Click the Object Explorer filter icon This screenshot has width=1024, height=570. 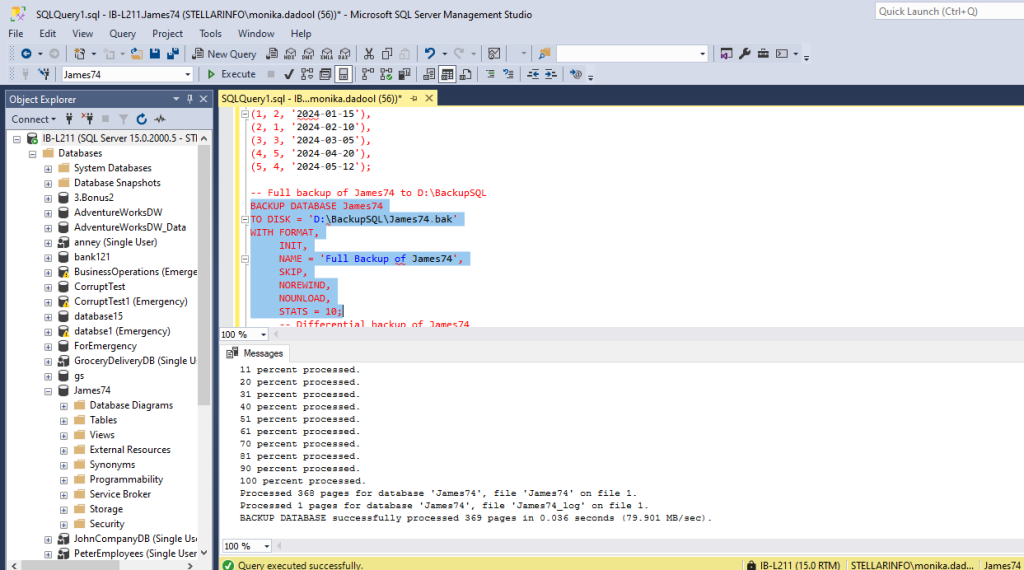pyautogui.click(x=123, y=119)
